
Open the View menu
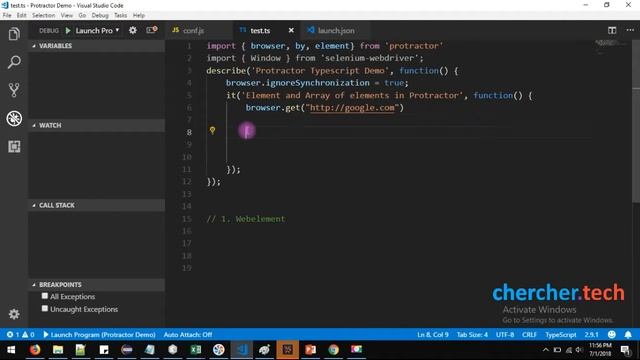(x=67, y=15)
